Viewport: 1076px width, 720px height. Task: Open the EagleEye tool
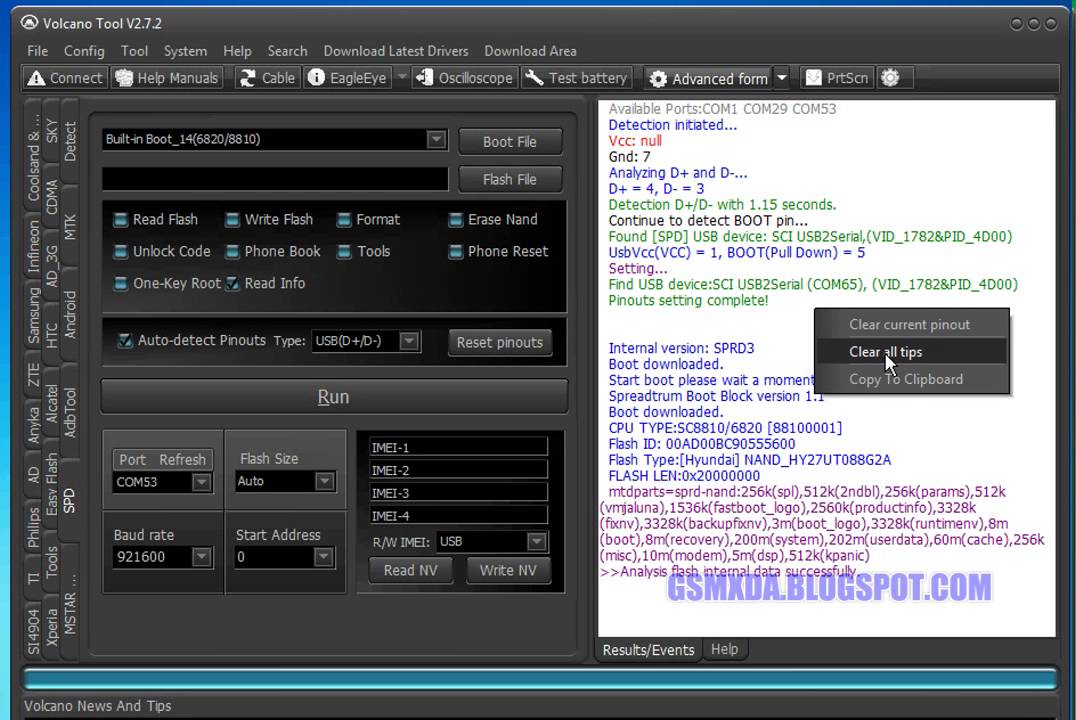pyautogui.click(x=348, y=78)
